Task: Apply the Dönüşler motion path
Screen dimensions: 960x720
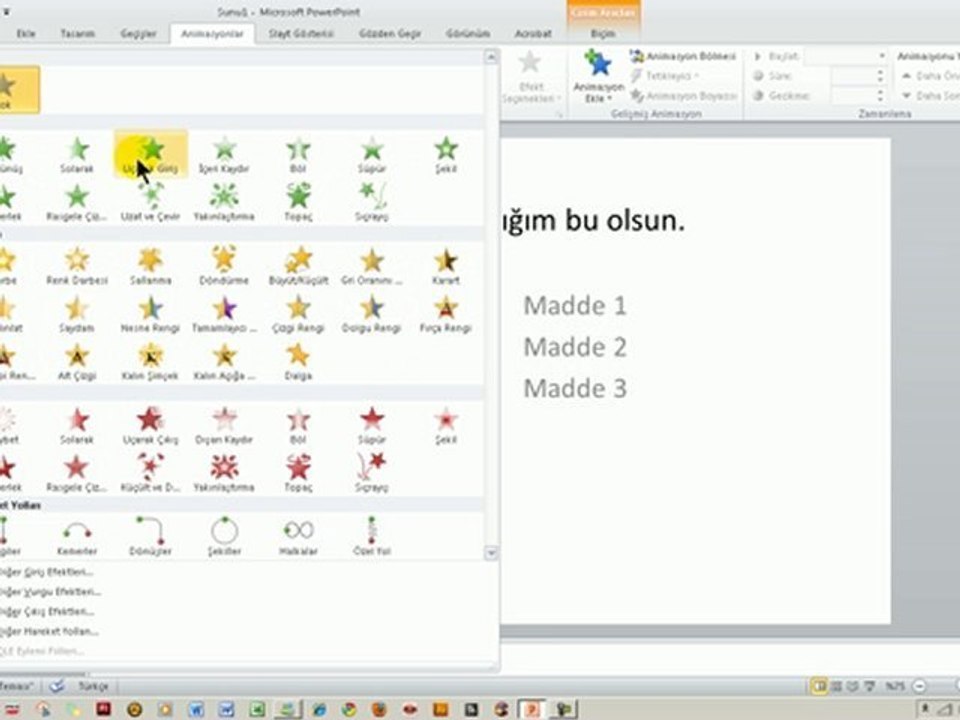Action: [x=151, y=536]
